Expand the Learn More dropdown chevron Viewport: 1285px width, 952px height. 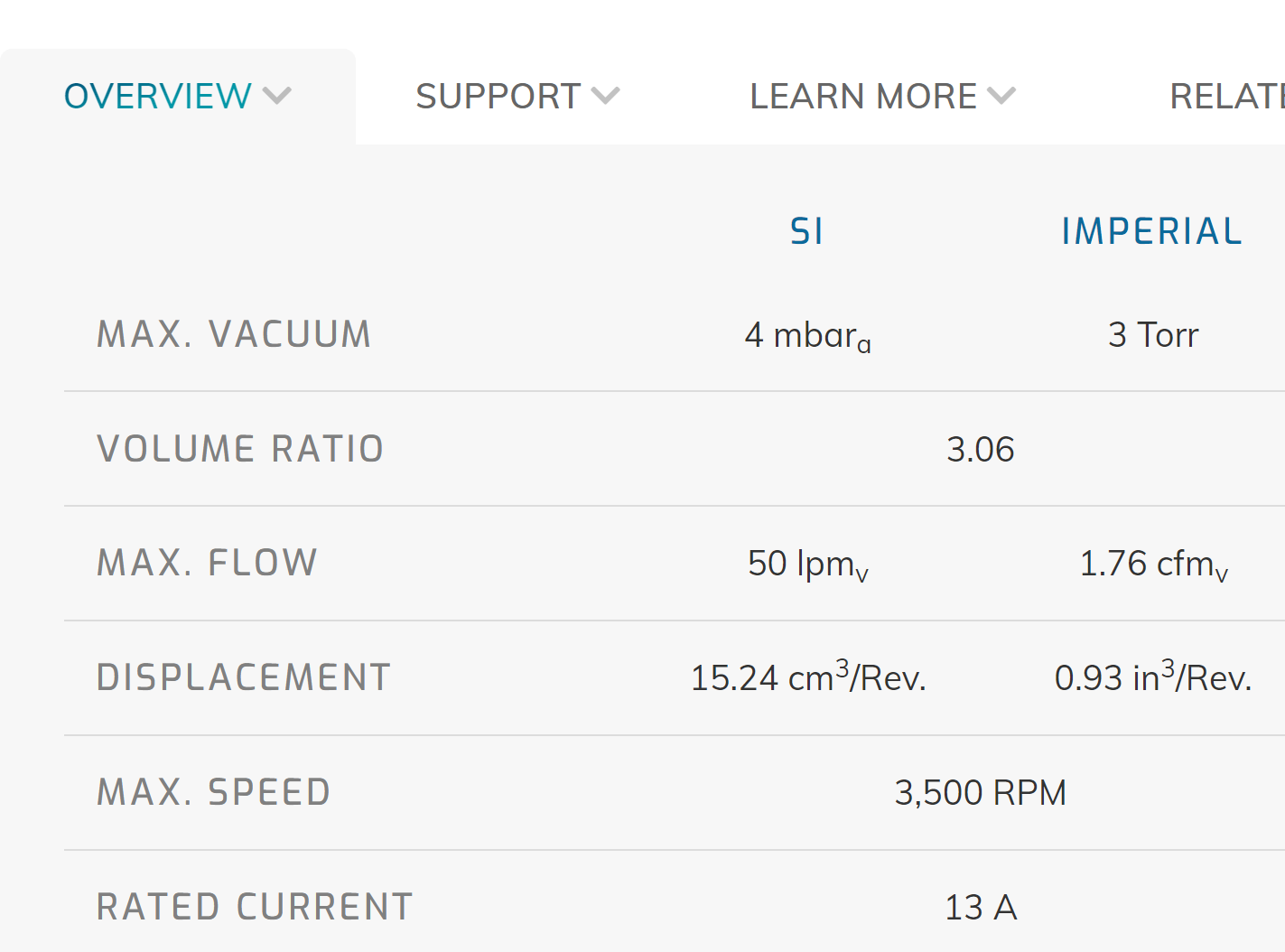(x=1002, y=96)
